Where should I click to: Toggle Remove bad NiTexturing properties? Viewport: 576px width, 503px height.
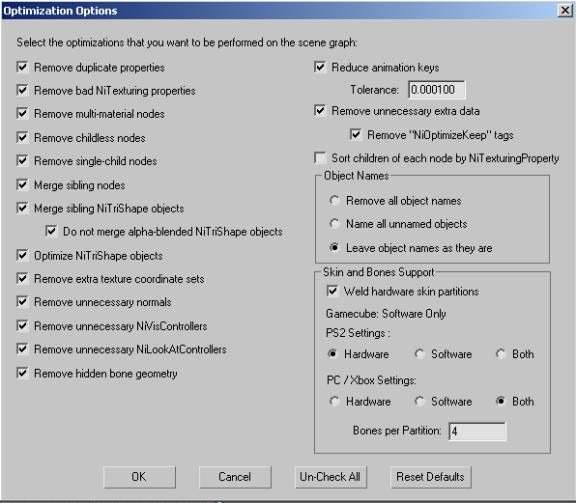tap(22, 90)
